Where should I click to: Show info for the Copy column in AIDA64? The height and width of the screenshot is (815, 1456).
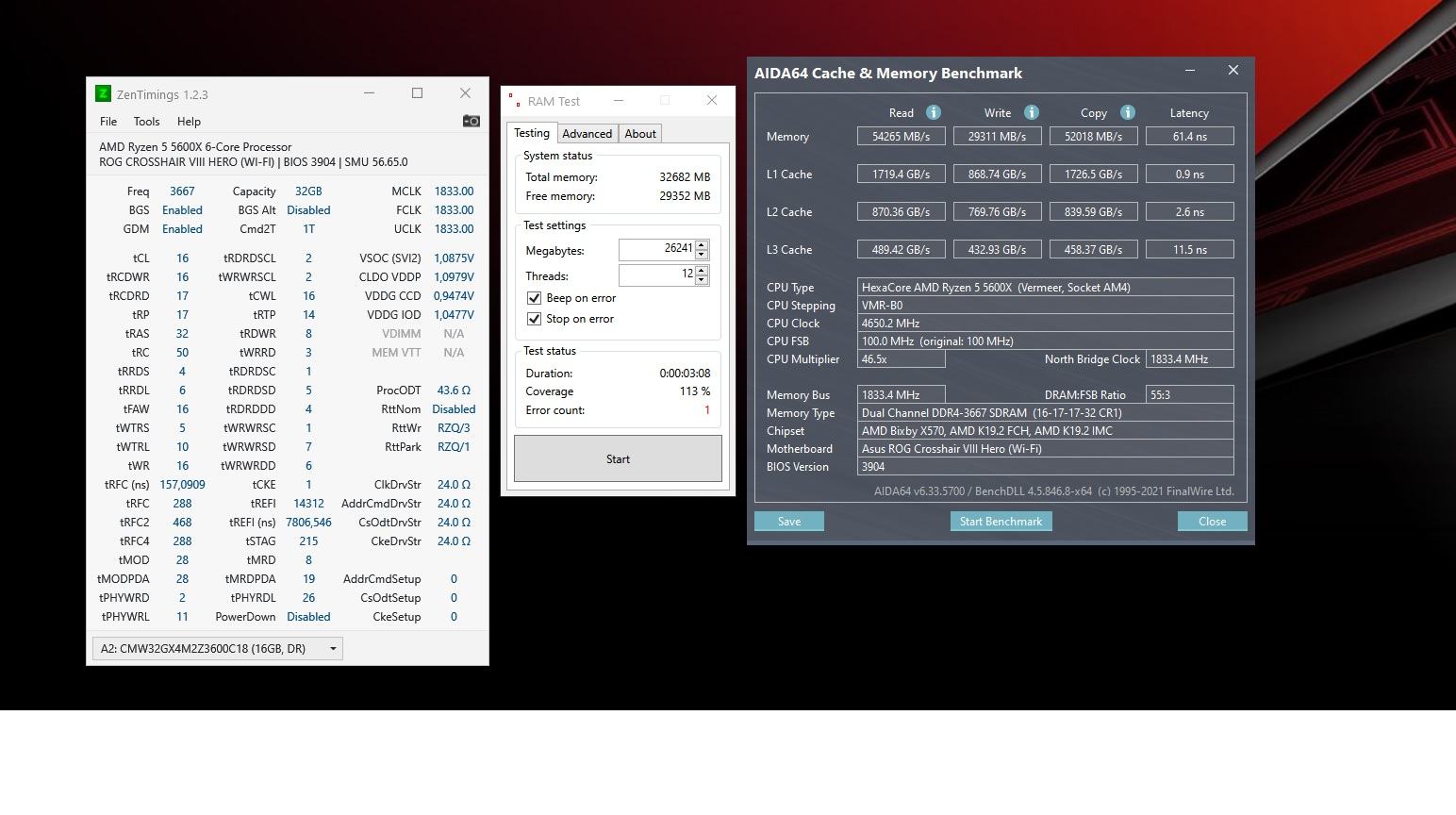[x=1128, y=112]
